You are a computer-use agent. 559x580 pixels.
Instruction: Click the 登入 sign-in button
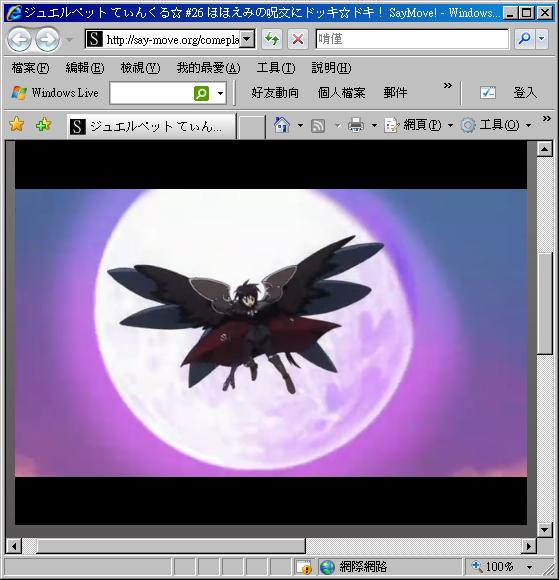(x=525, y=93)
